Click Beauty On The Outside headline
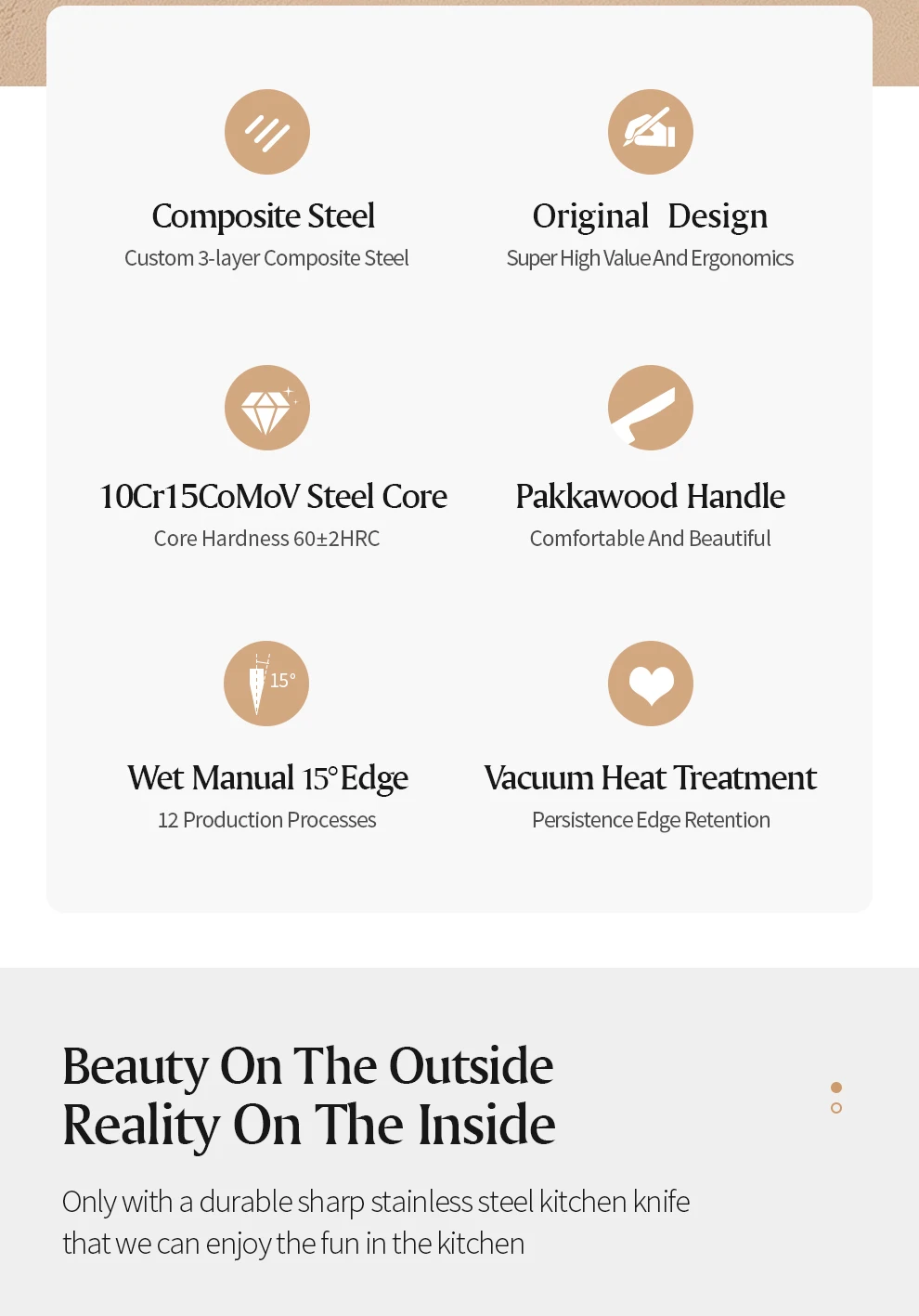919x1316 pixels. (x=307, y=1066)
